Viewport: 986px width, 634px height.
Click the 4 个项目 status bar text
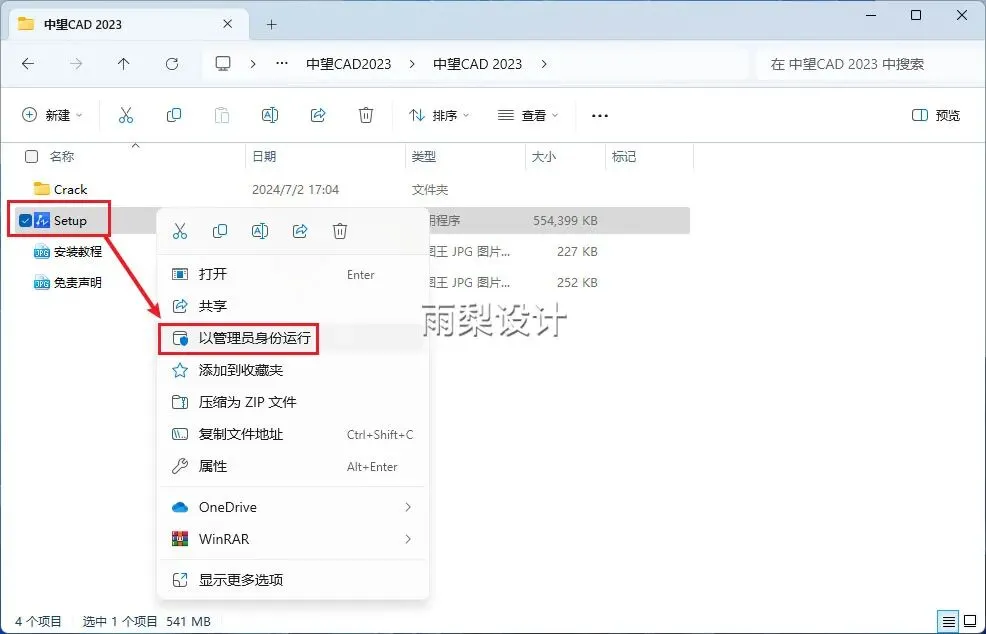tap(38, 621)
